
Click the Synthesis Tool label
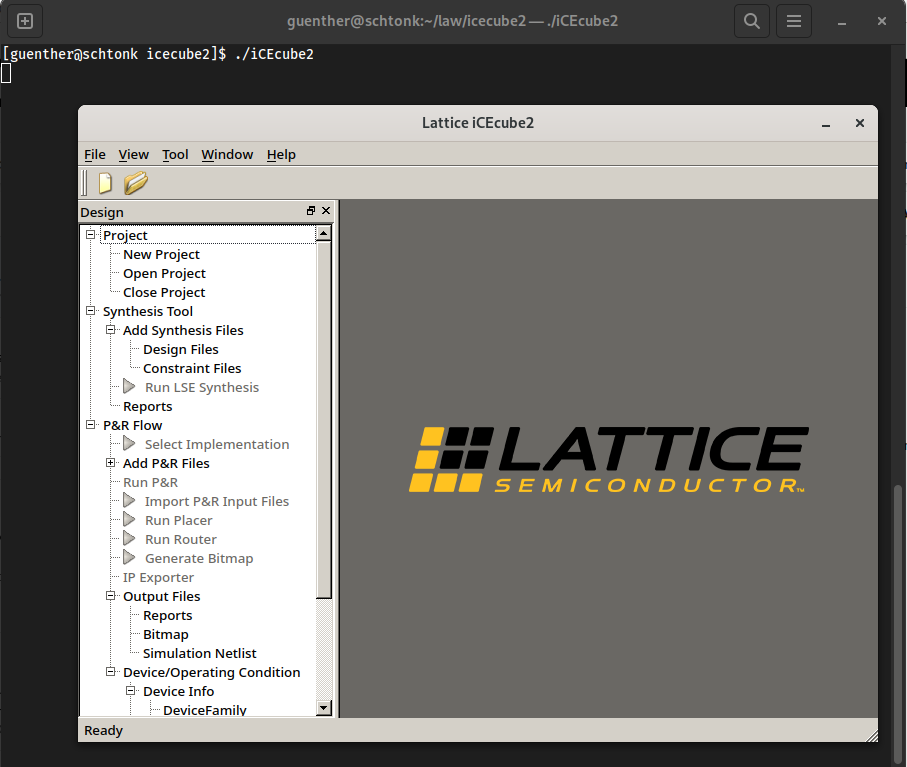point(148,311)
